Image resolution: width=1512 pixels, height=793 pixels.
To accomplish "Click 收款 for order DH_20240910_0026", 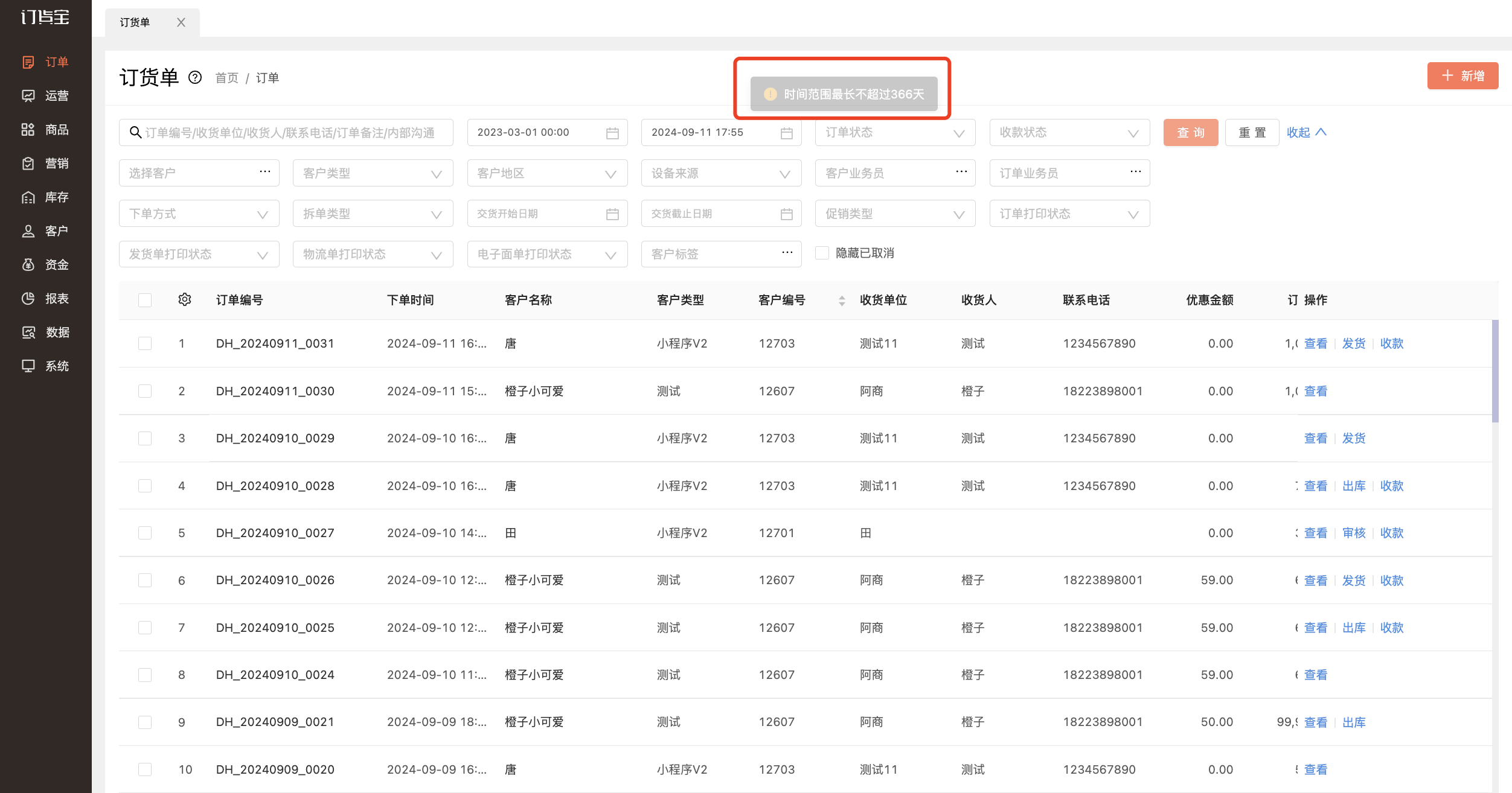I will [1392, 581].
